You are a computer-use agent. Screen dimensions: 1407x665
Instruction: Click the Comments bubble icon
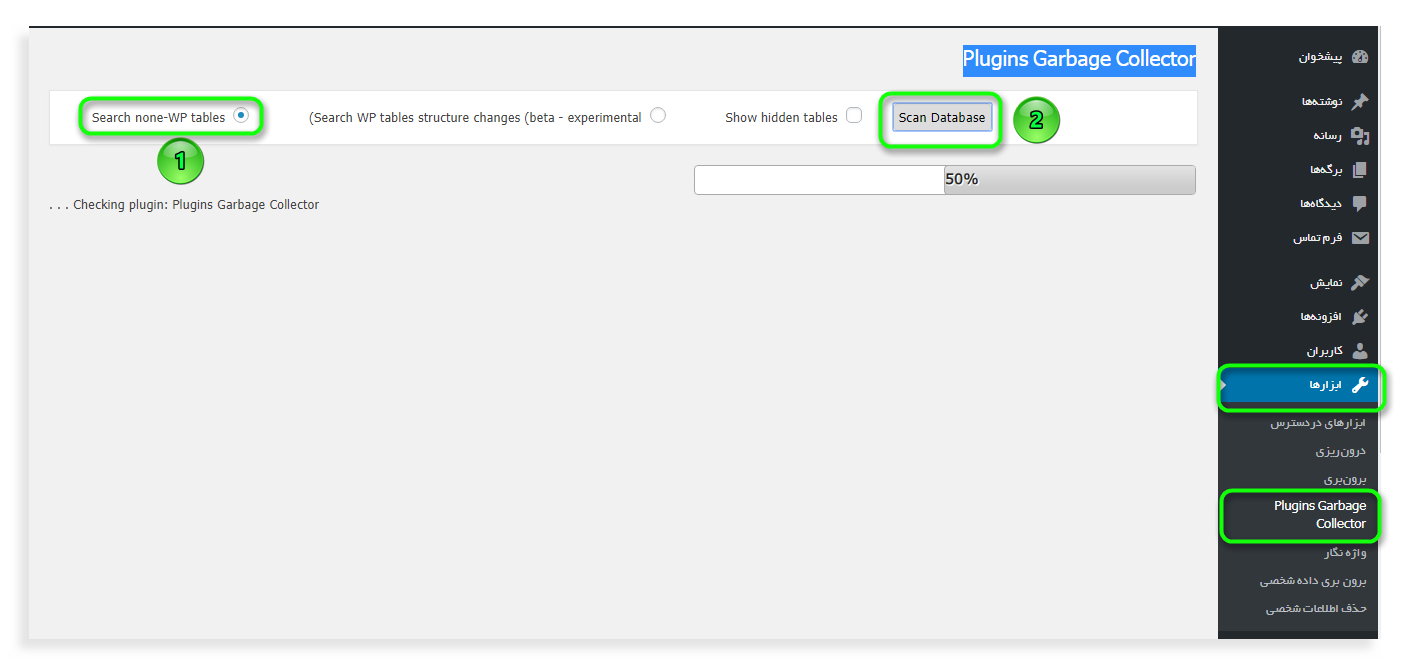click(x=1359, y=203)
